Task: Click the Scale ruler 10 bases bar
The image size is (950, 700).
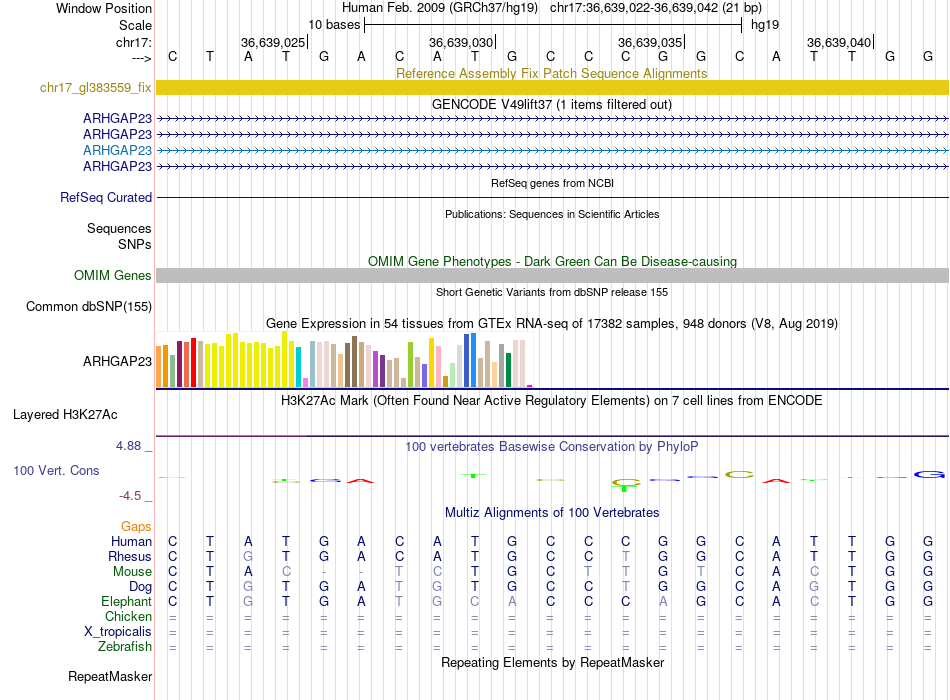Action: pos(552,24)
